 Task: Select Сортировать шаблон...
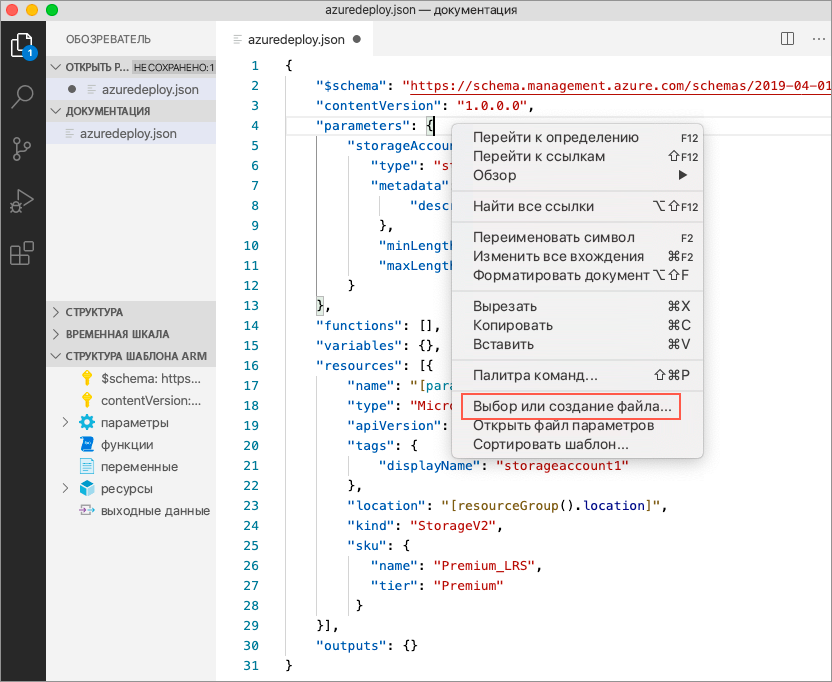[x=577, y=445]
